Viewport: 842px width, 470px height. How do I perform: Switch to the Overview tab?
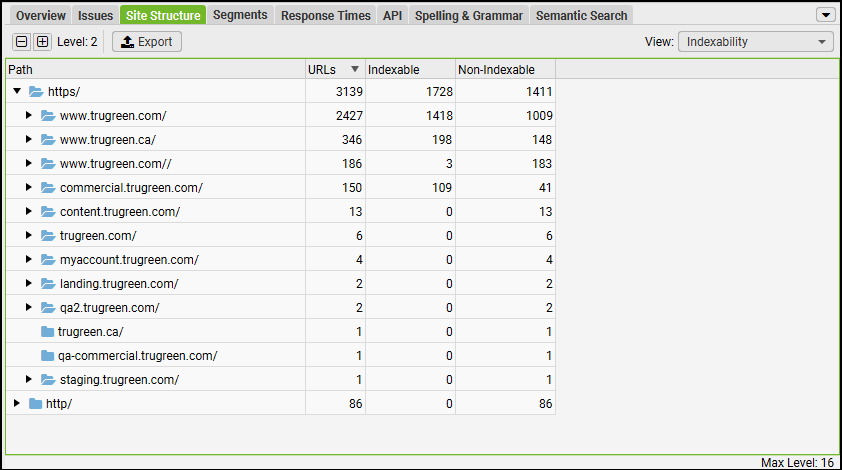coord(41,16)
